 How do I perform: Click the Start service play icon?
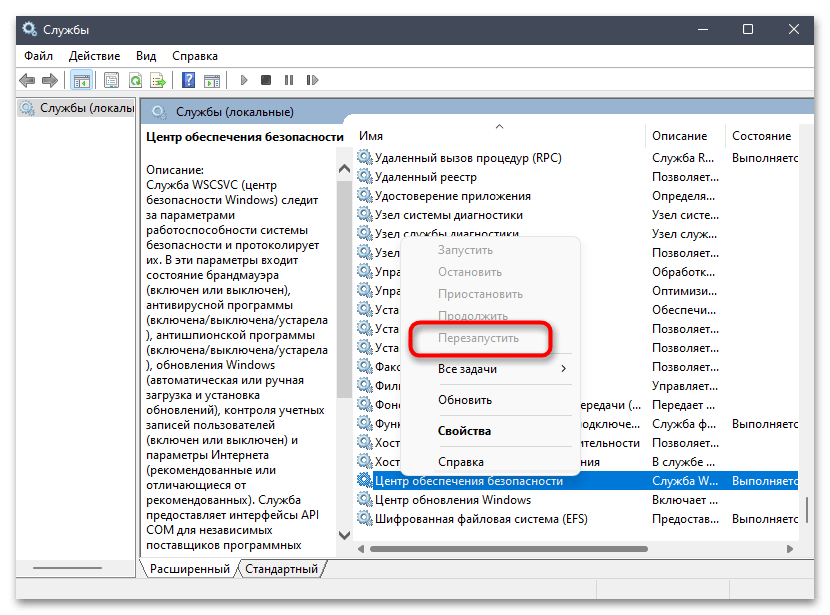tap(243, 80)
